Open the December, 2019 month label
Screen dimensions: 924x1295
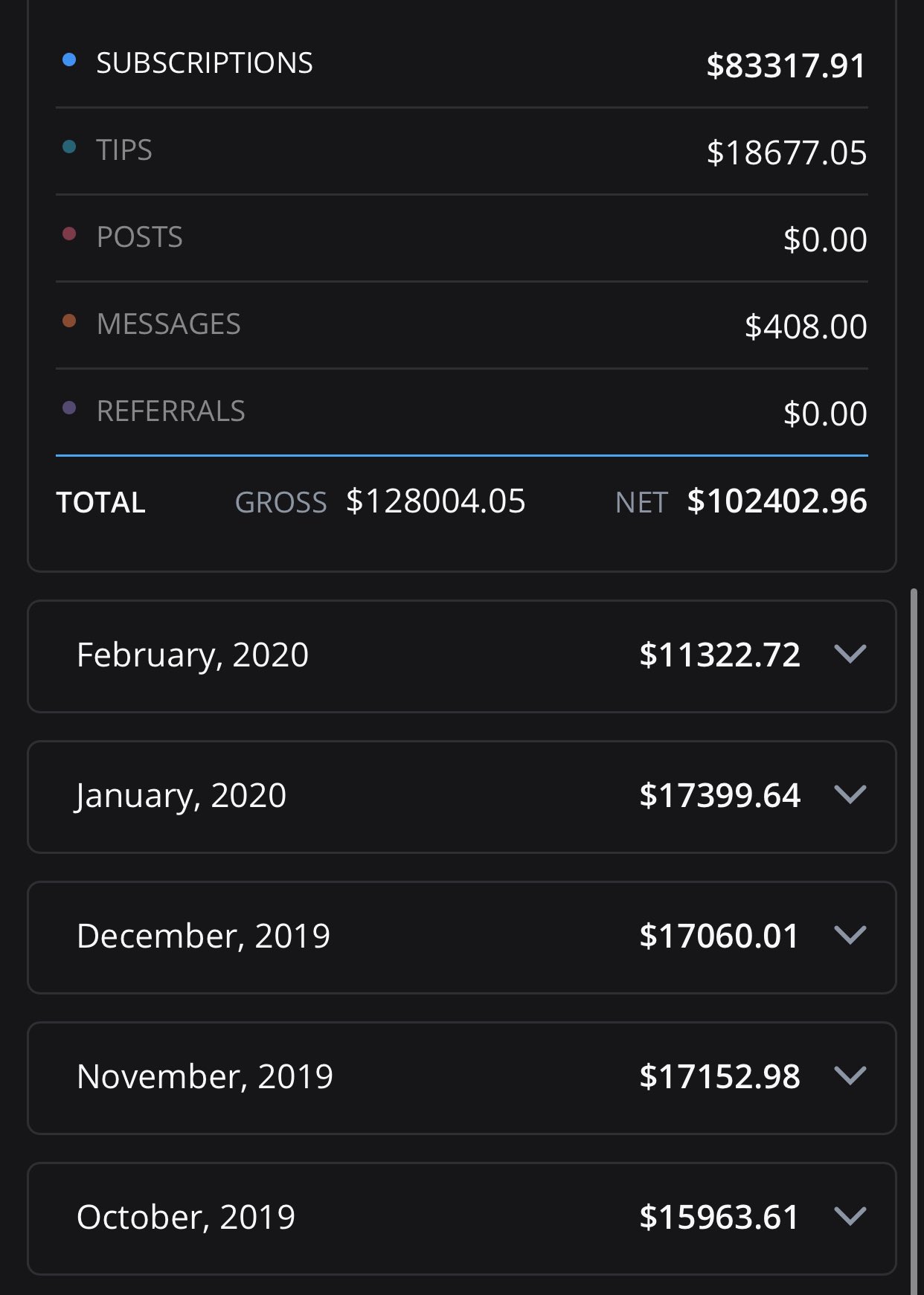coord(203,936)
